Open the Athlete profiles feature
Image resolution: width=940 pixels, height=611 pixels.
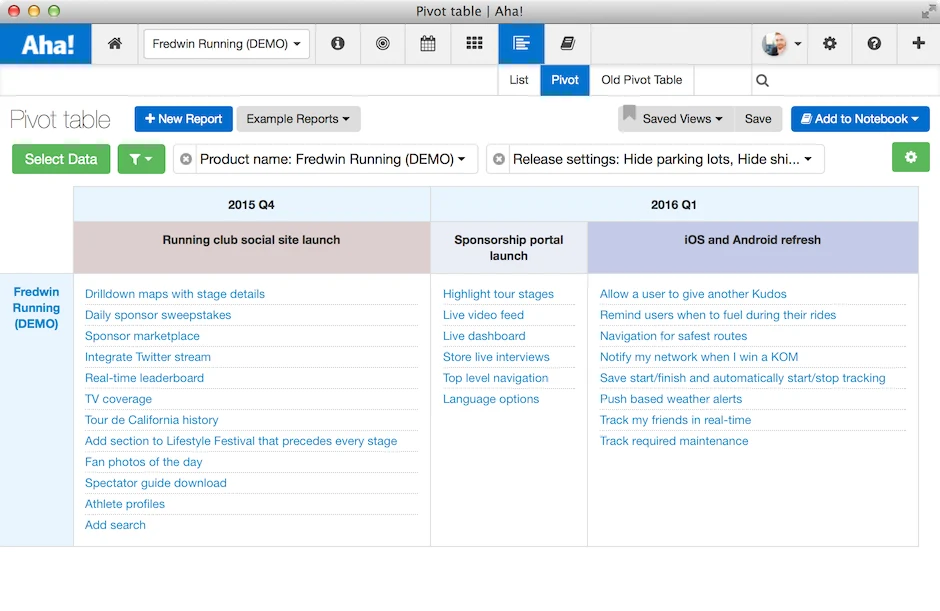125,504
